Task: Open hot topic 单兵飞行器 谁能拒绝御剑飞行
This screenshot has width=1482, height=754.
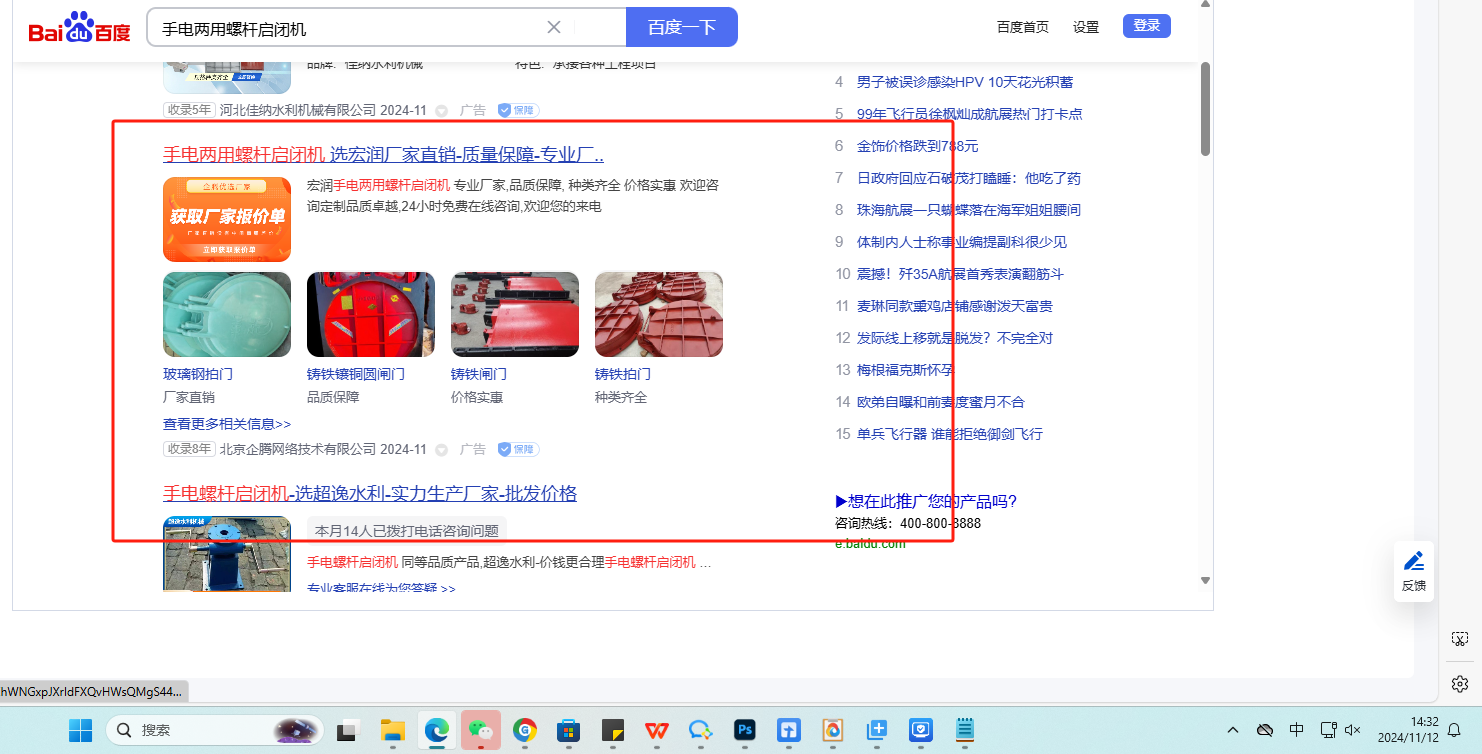Action: pos(950,434)
